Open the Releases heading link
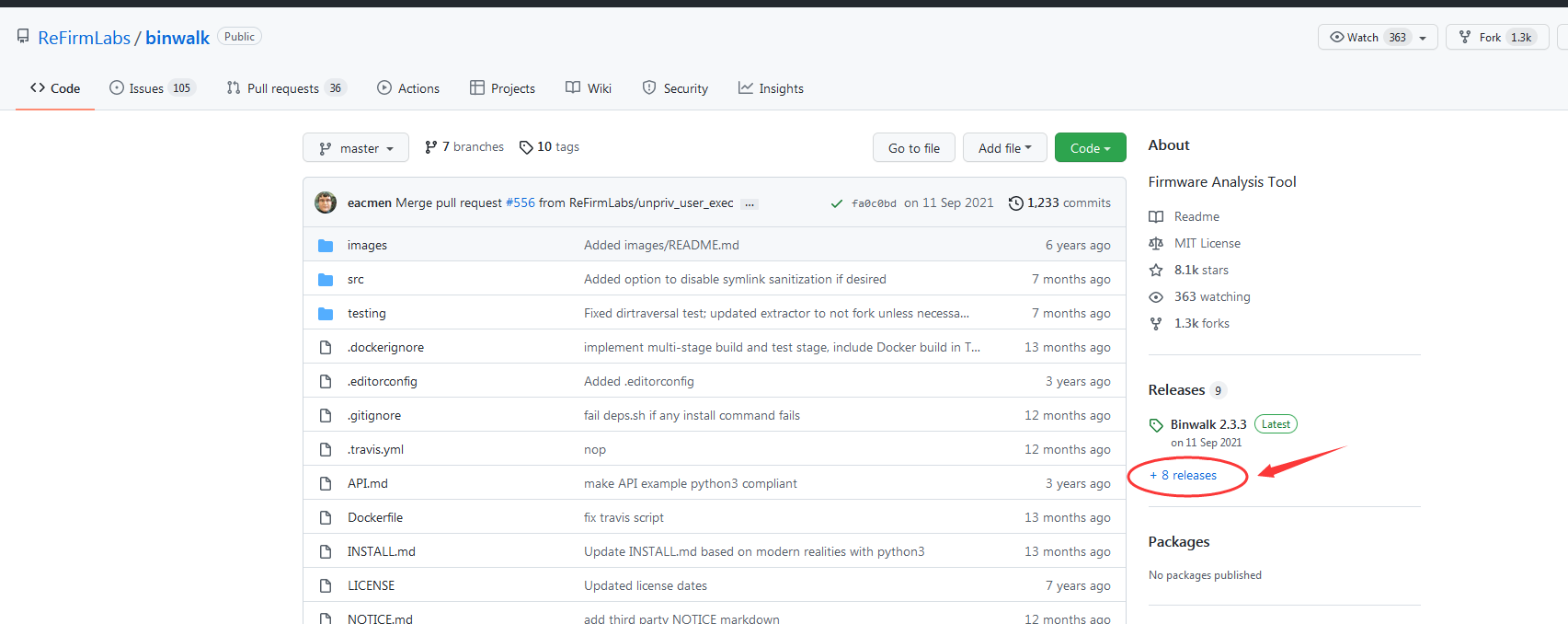This screenshot has width=1568, height=624. coord(1186,390)
